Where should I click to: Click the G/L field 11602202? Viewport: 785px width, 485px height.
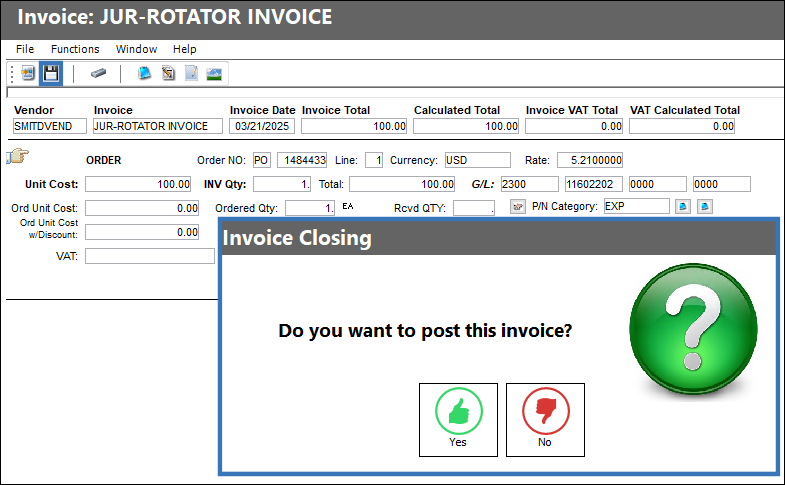pos(594,184)
